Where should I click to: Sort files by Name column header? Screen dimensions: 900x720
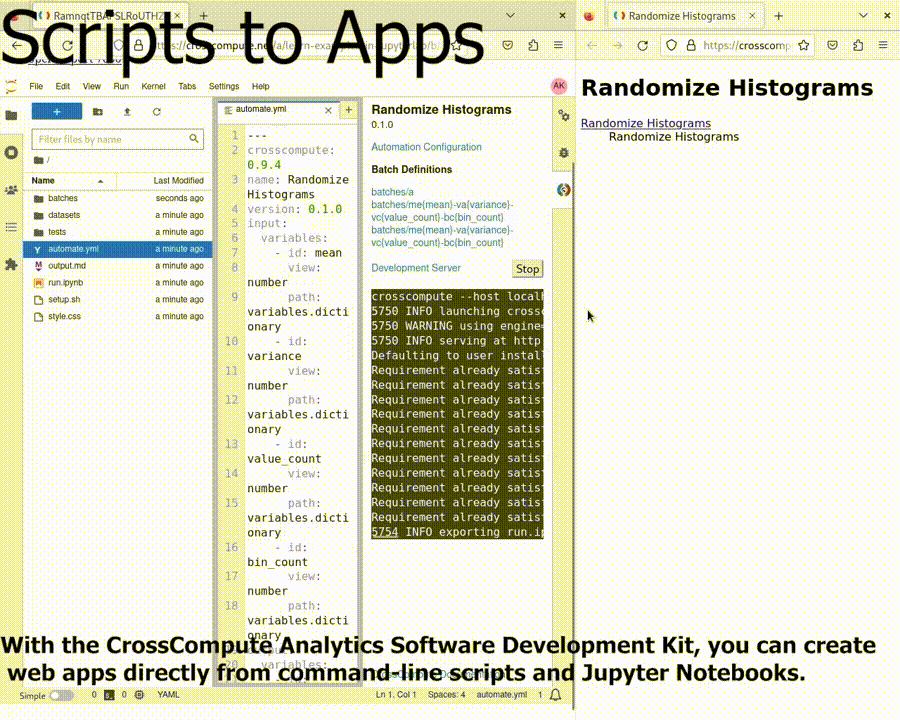point(69,180)
